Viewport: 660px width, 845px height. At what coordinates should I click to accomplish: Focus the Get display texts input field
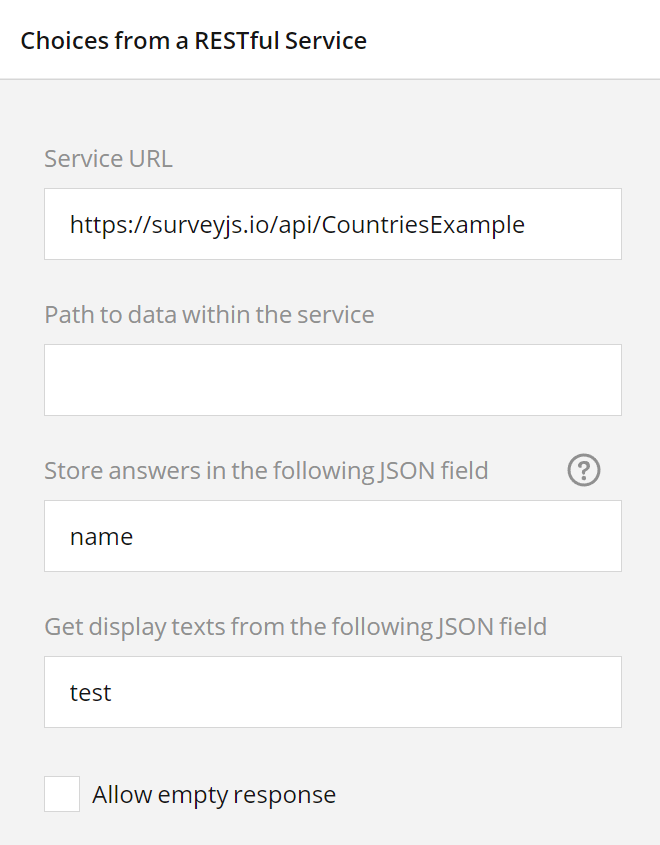click(333, 692)
